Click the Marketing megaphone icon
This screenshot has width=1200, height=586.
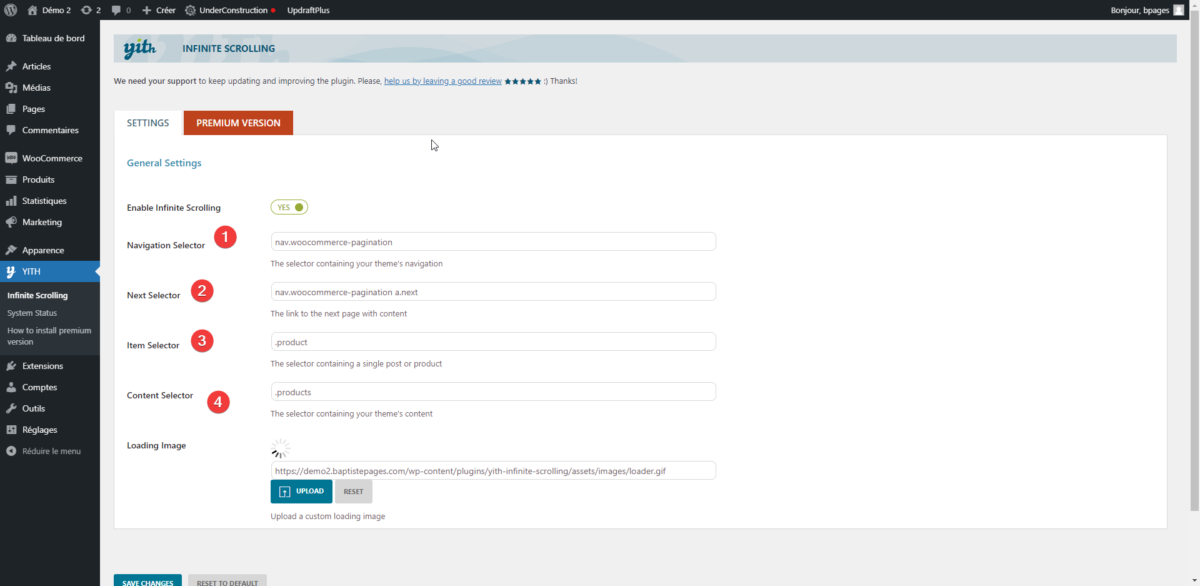tap(11, 222)
